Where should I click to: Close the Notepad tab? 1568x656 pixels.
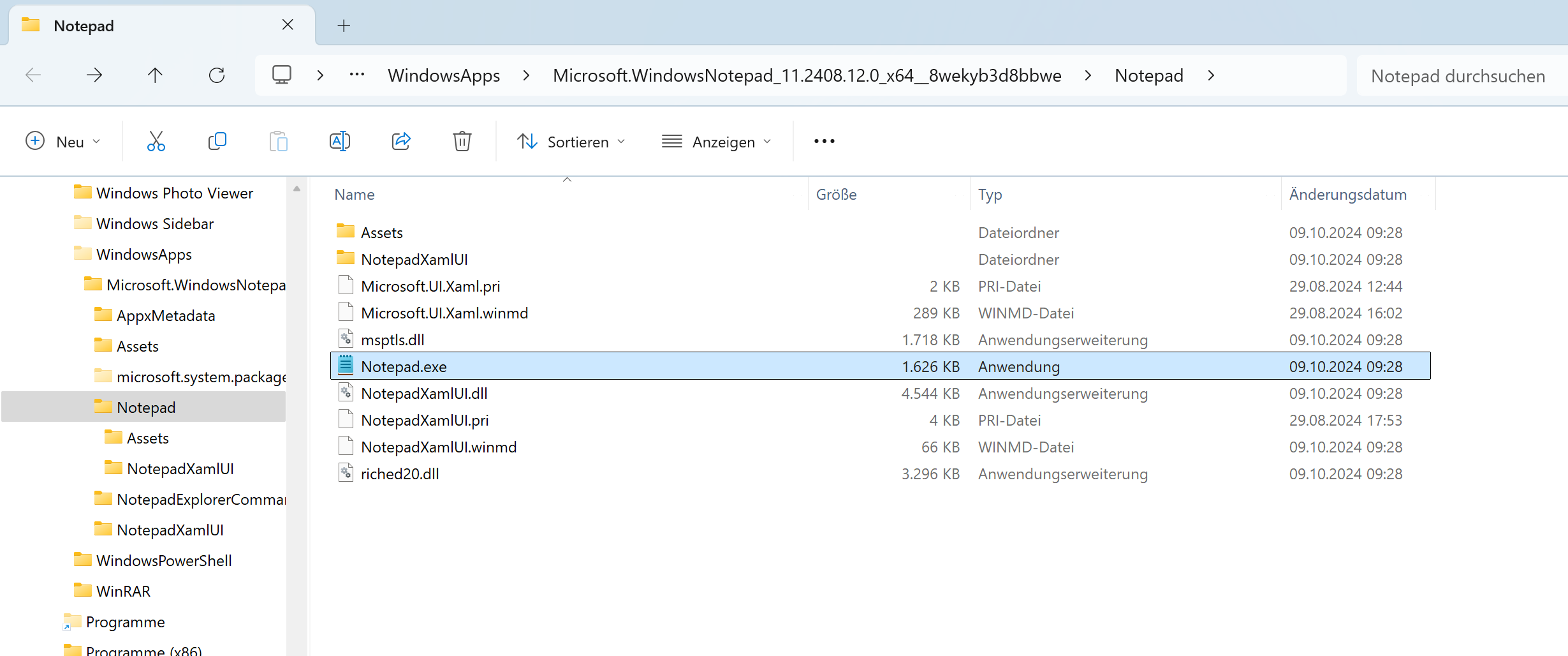tap(288, 25)
